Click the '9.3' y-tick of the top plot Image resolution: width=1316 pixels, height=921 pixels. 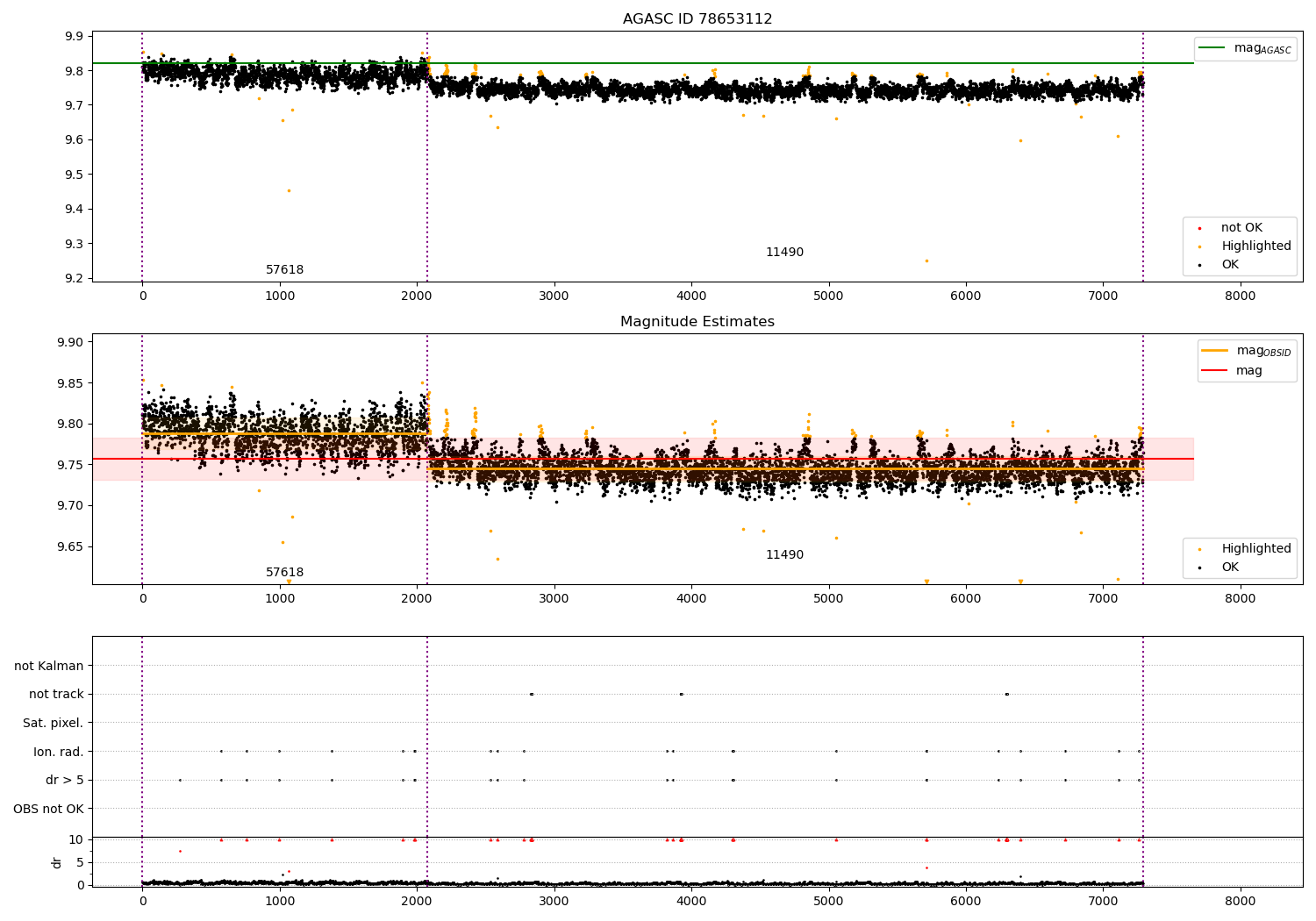75,244
